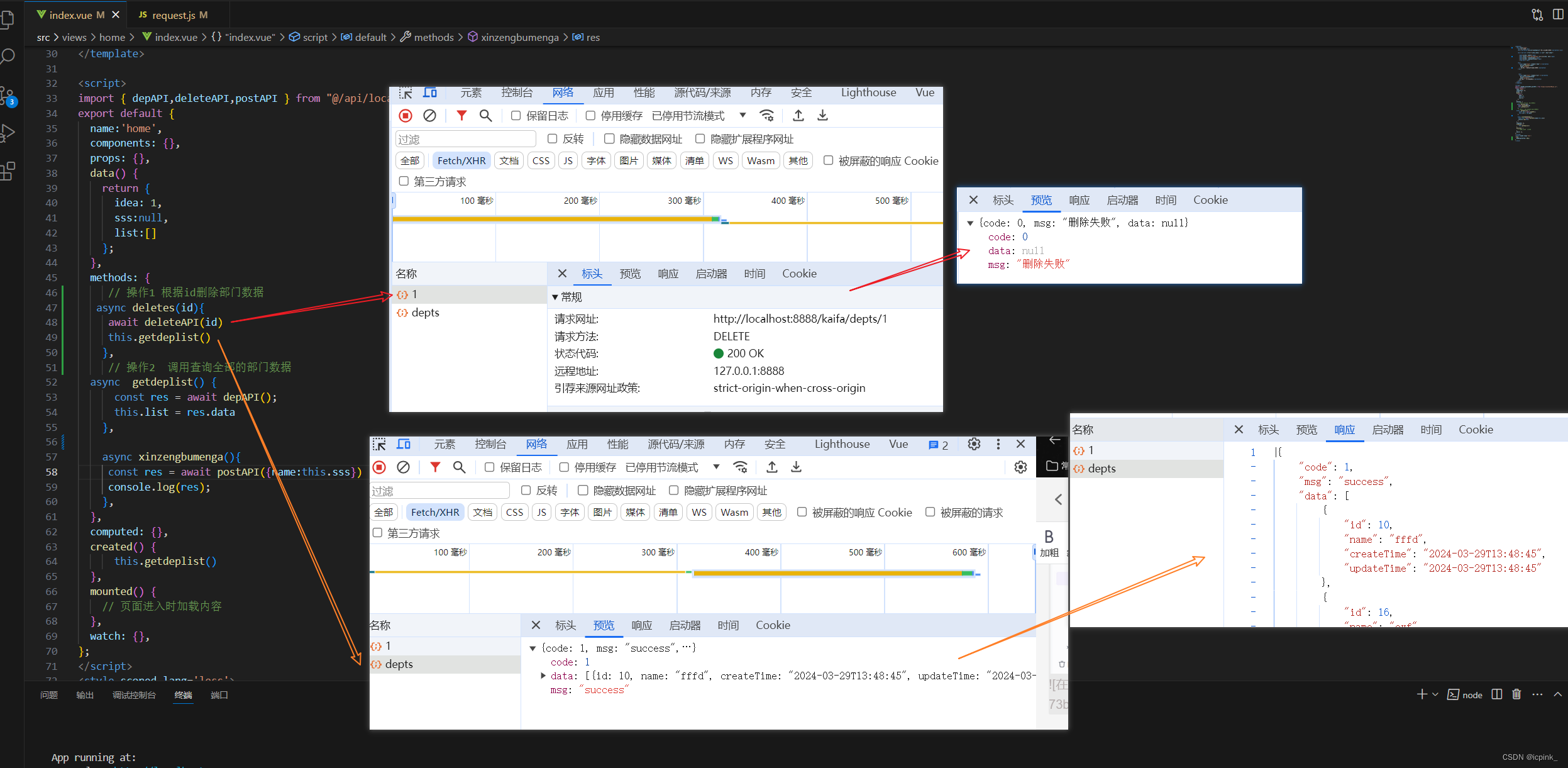Viewport: 1568px width, 768px height.
Task: Stop network recording in upper DevTools
Action: coord(406,116)
